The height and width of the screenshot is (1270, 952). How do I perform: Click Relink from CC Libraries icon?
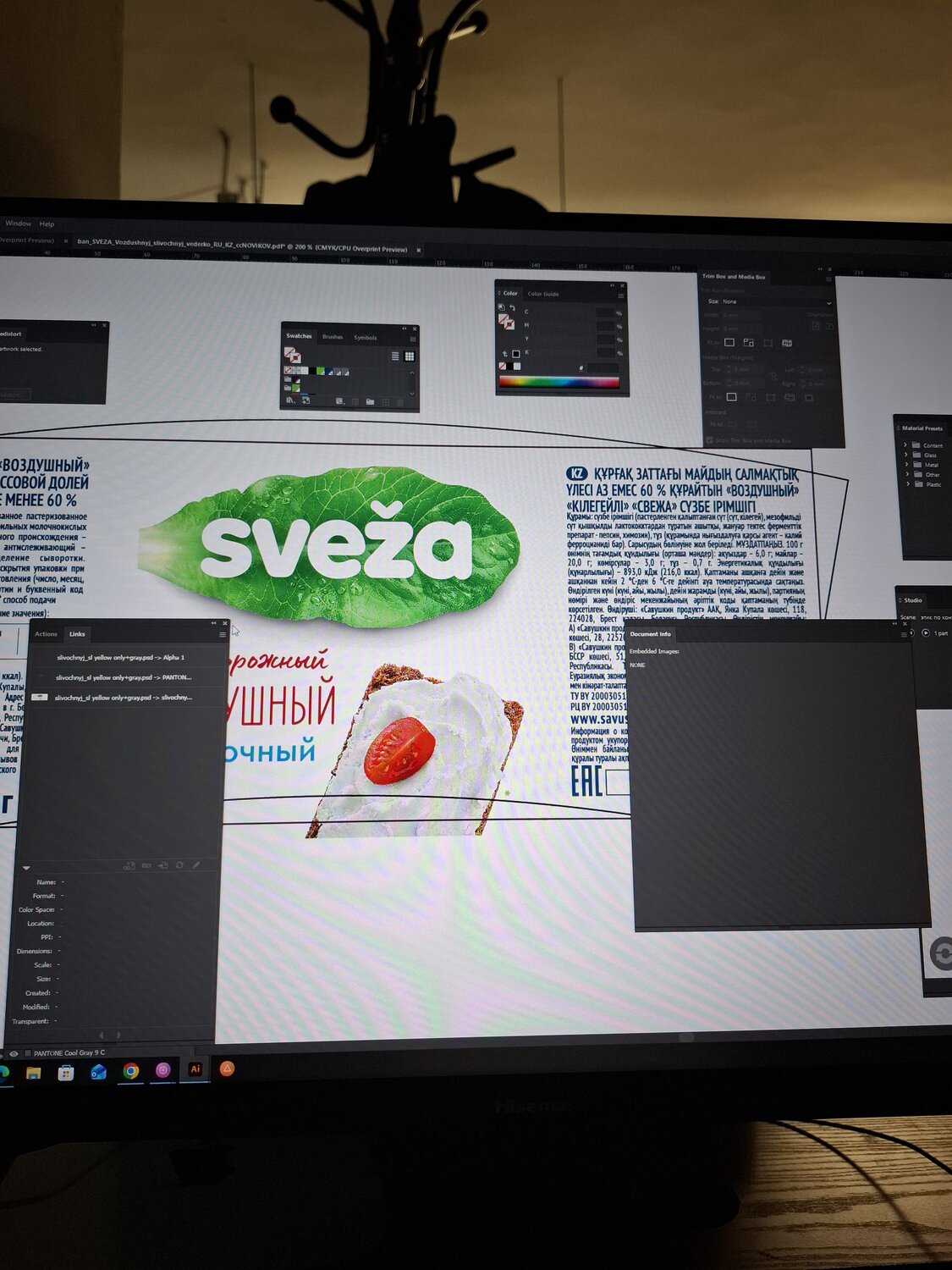click(129, 865)
